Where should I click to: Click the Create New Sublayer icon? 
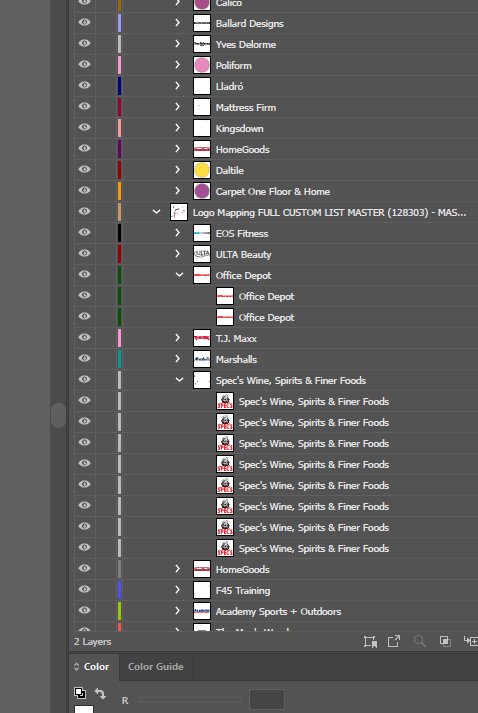click(470, 641)
